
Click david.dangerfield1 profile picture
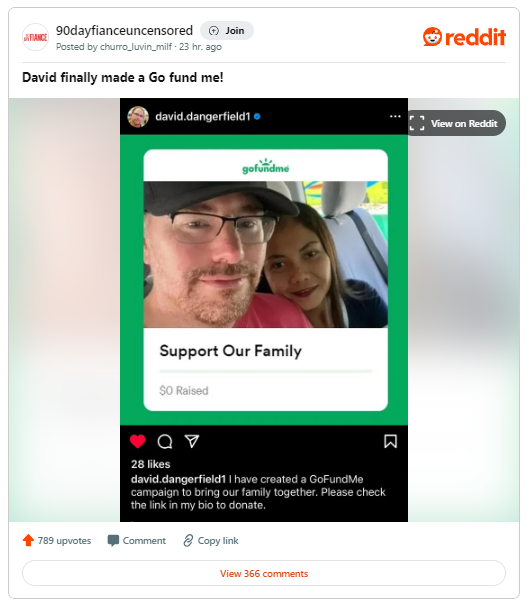tap(138, 117)
